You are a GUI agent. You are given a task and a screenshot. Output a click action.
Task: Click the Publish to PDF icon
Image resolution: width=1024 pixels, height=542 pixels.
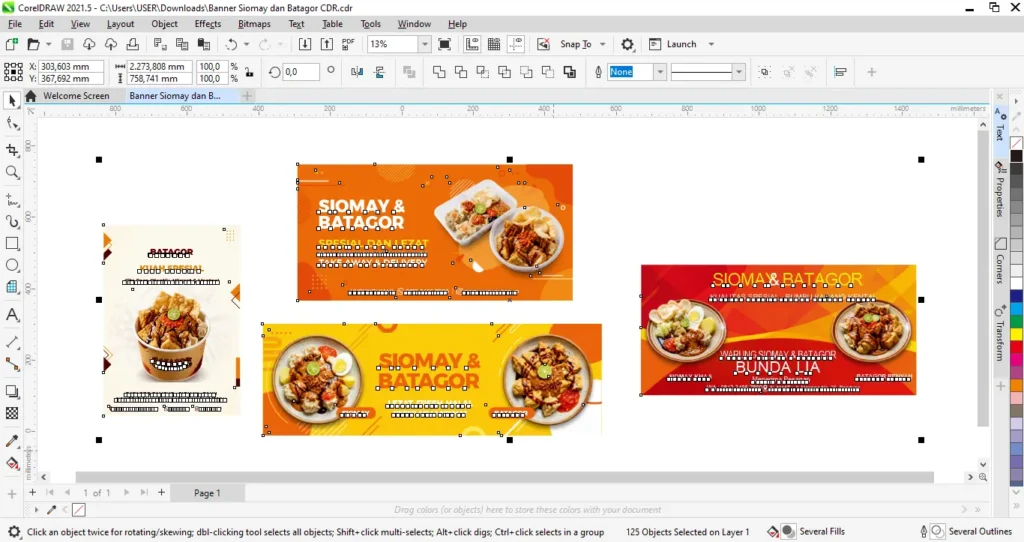click(x=348, y=44)
